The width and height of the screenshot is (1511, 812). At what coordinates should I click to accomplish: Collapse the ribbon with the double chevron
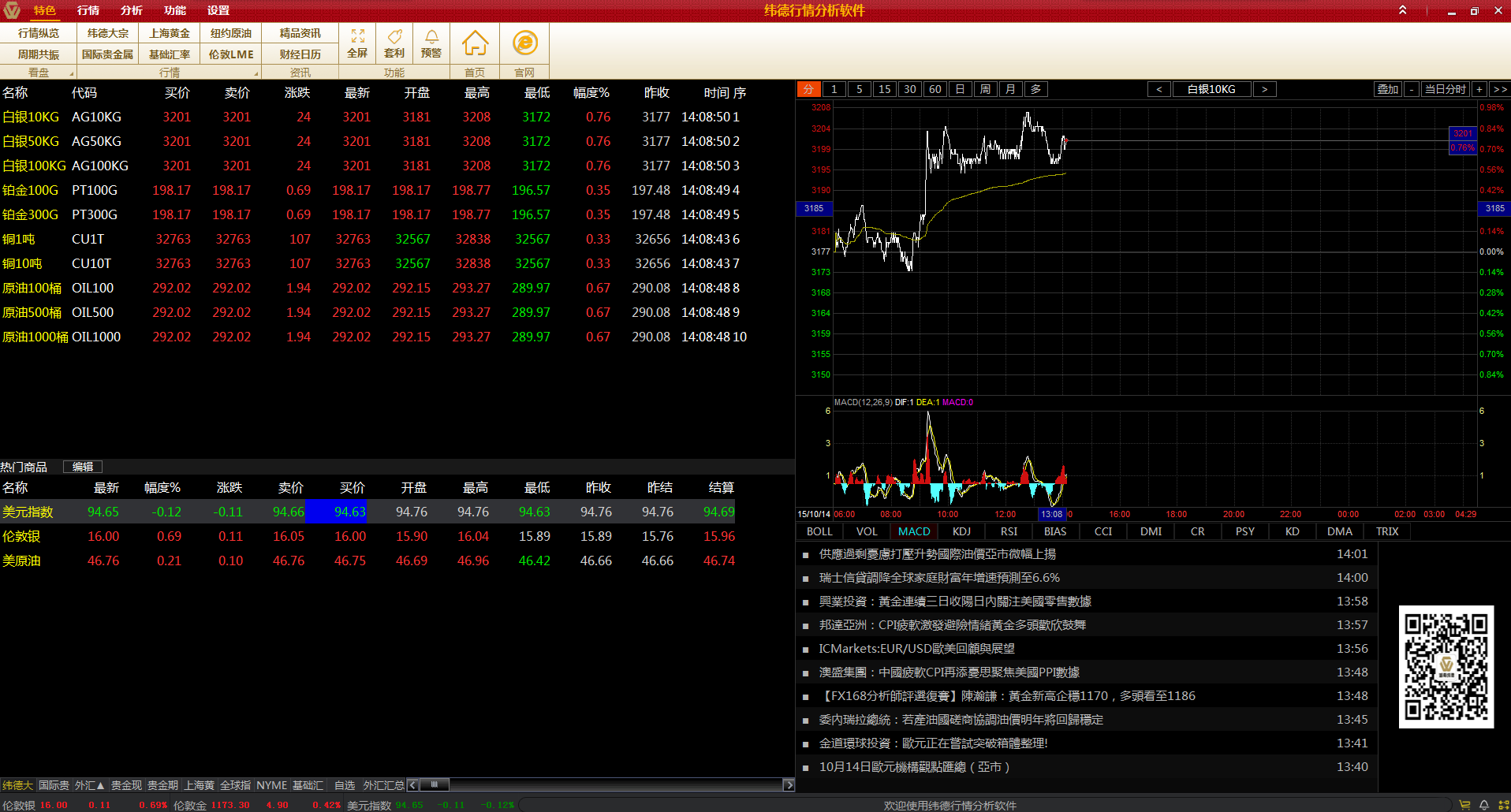(1402, 10)
